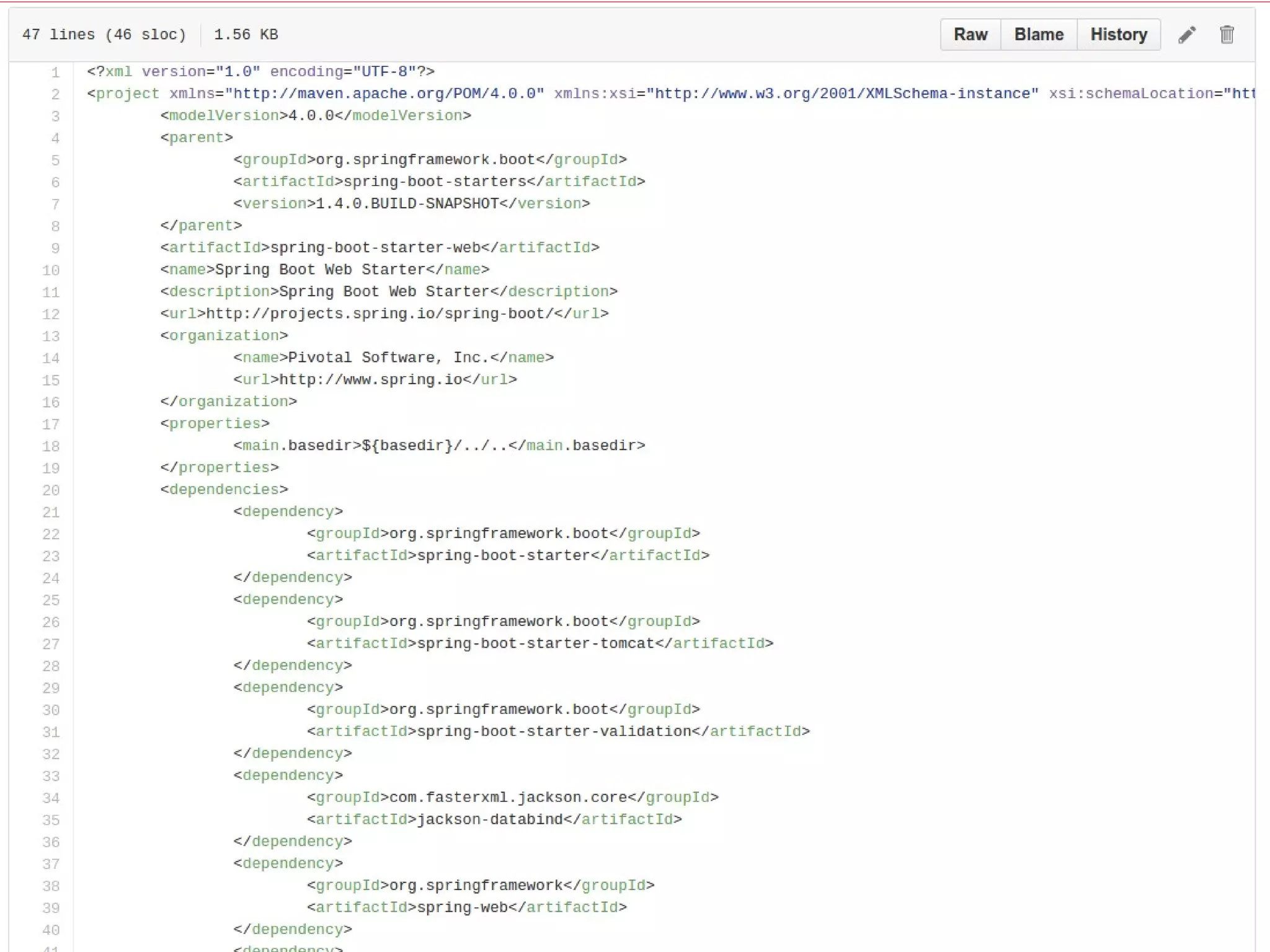Click the 47 lines sloc label
The width and height of the screenshot is (1270, 952).
coord(104,35)
